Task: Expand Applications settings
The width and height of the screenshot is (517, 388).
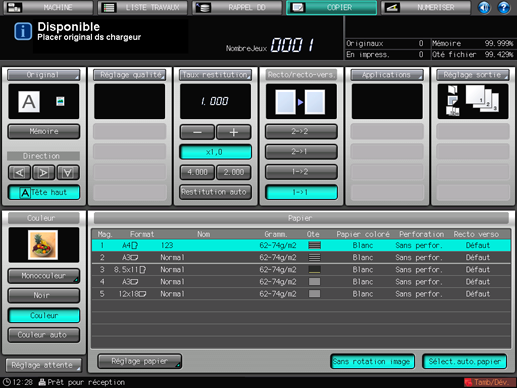Action: [x=387, y=75]
